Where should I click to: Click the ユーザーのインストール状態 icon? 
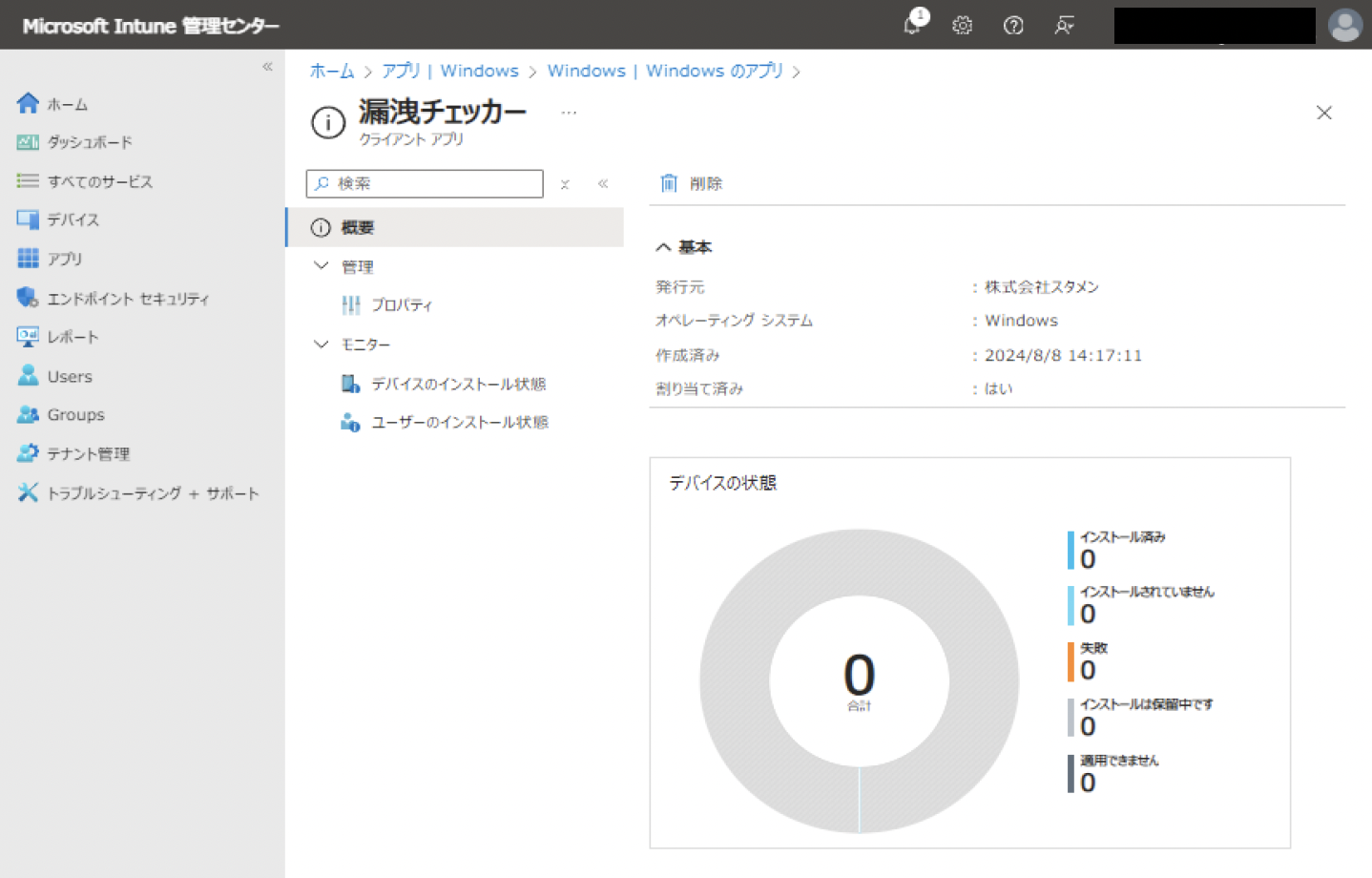(351, 422)
